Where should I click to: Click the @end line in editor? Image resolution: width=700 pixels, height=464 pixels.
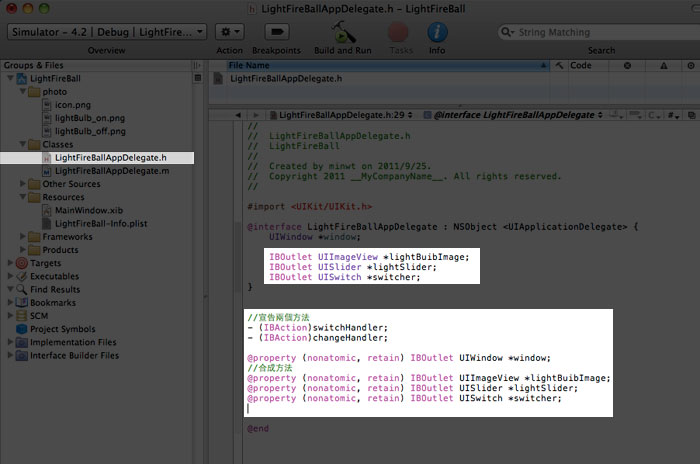click(x=258, y=429)
